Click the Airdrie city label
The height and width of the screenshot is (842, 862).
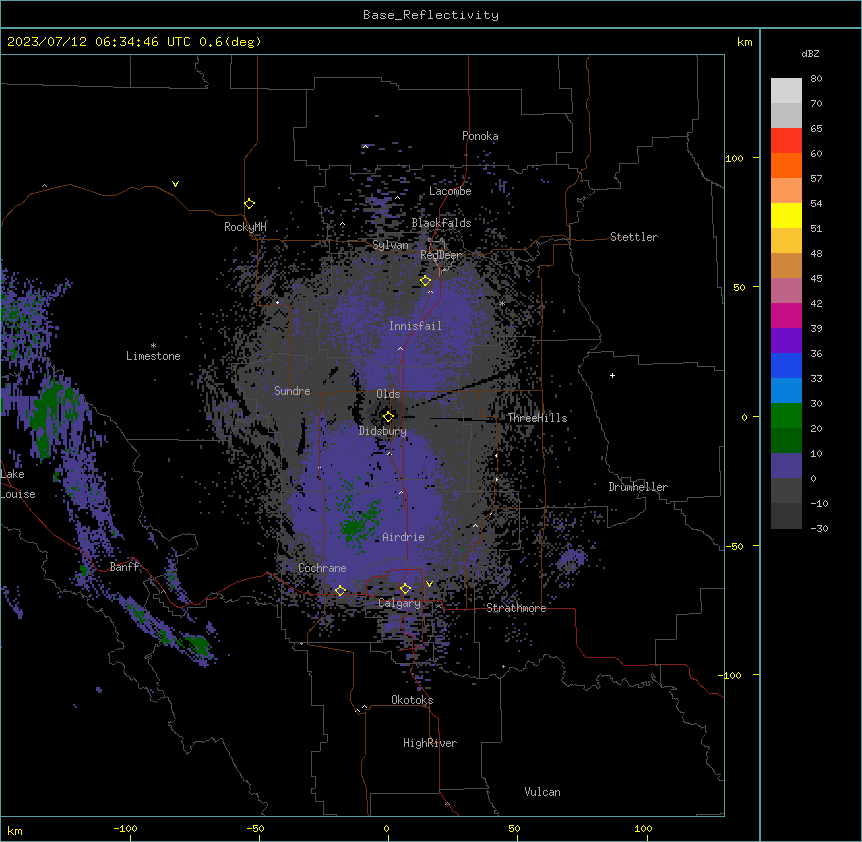[x=403, y=537]
